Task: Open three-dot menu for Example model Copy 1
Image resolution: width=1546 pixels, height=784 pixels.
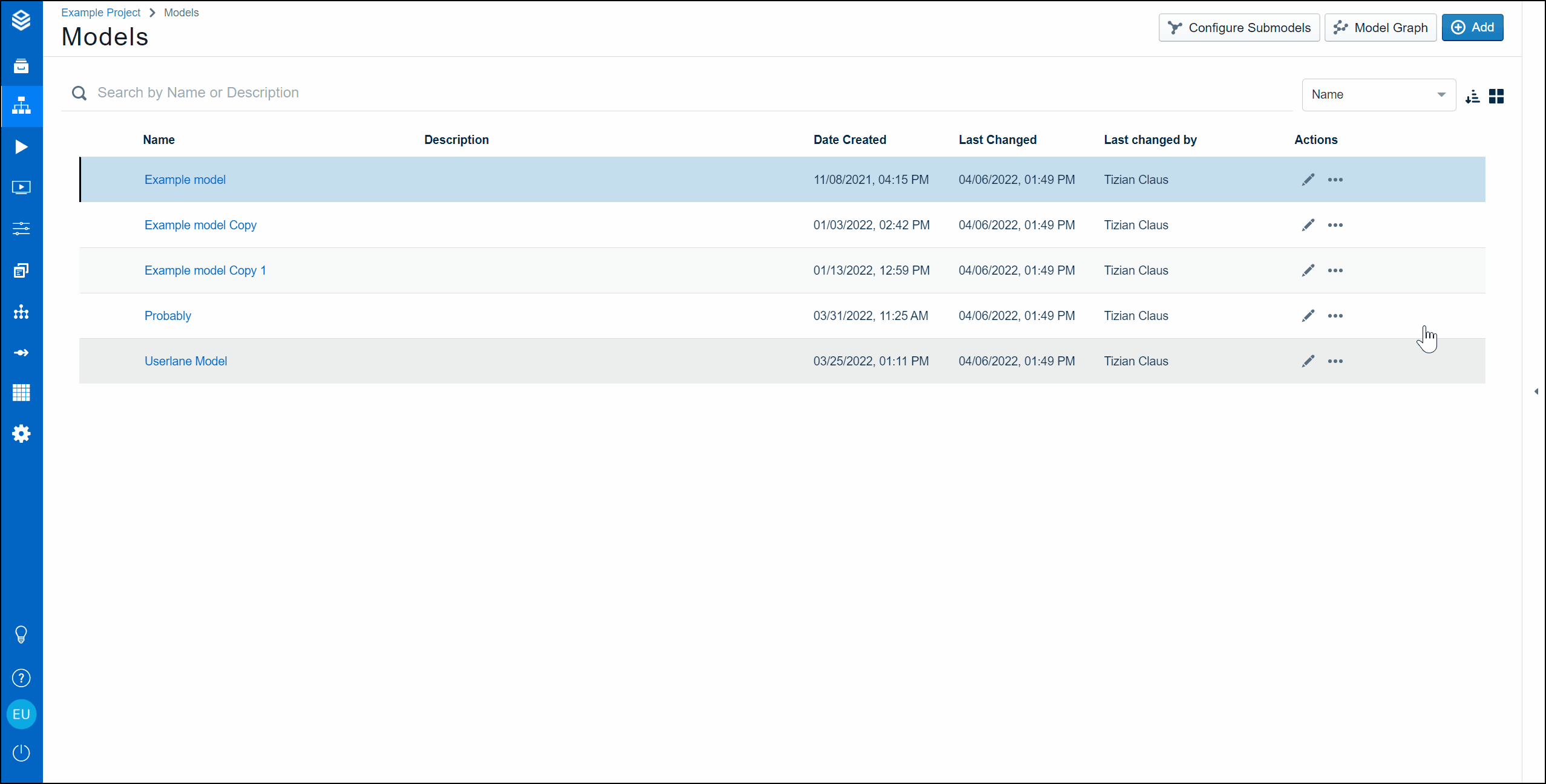Action: coord(1335,270)
